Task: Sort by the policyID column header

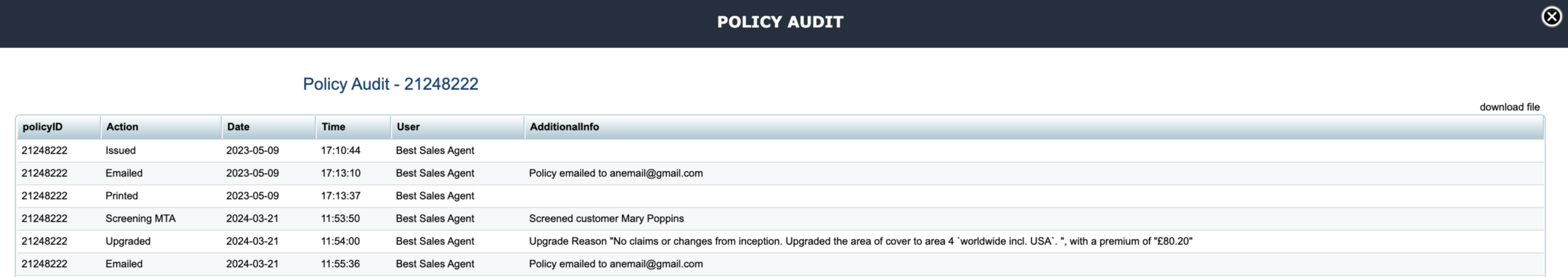Action: pos(58,127)
